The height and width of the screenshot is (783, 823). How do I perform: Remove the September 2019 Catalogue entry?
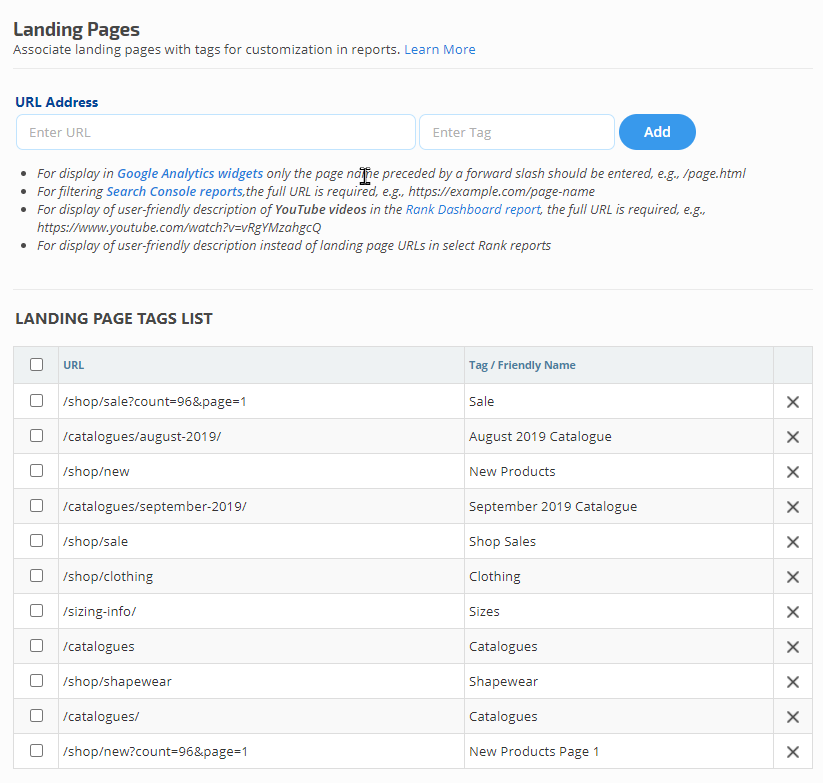point(792,507)
